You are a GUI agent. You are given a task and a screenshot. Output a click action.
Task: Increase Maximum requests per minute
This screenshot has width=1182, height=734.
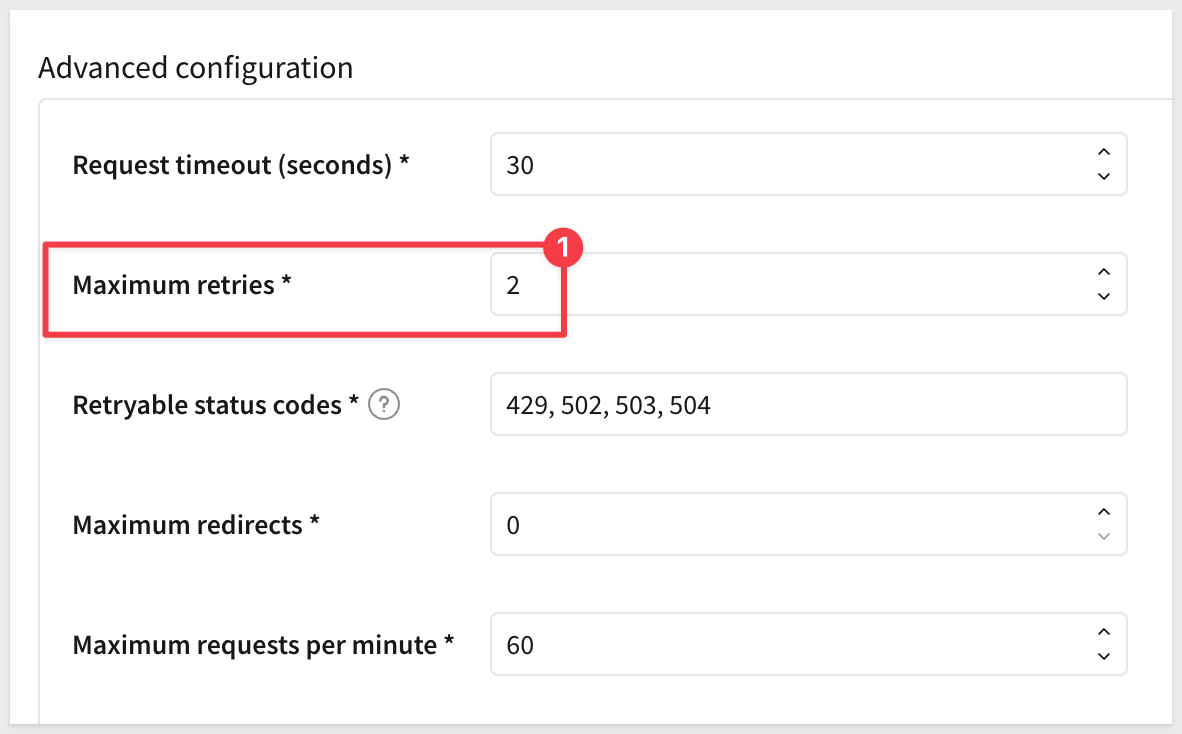(x=1104, y=632)
